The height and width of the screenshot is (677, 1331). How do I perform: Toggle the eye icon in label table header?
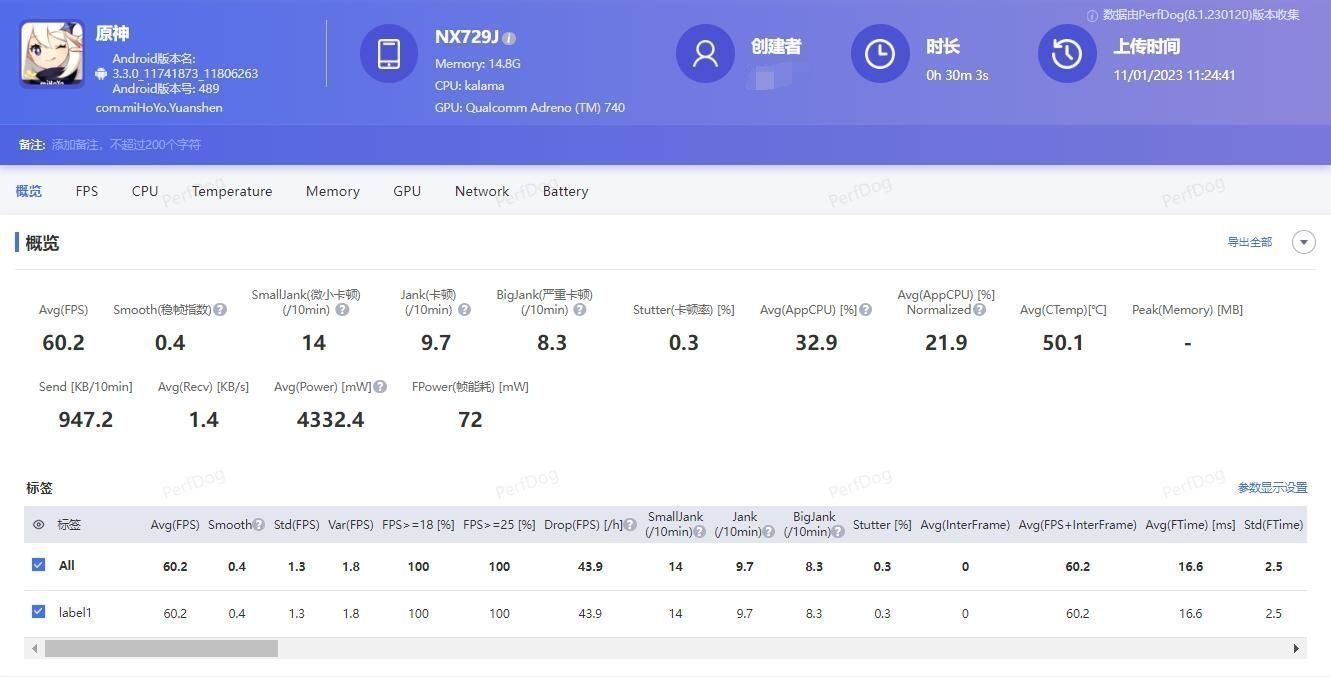click(x=39, y=525)
